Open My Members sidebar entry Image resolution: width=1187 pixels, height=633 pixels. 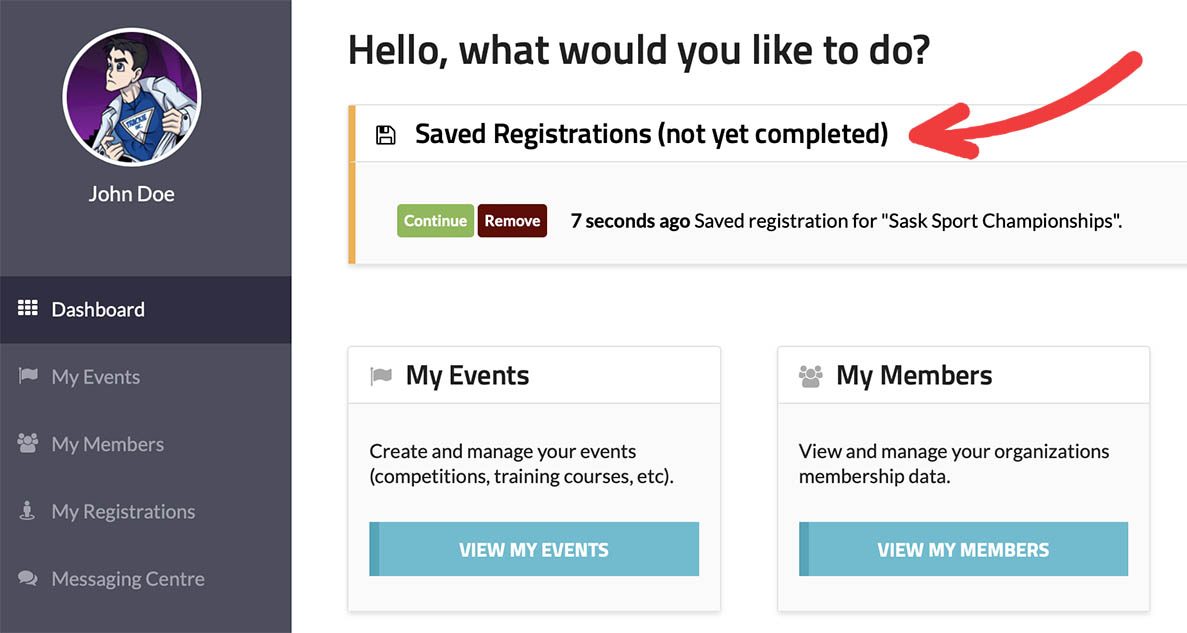[107, 444]
